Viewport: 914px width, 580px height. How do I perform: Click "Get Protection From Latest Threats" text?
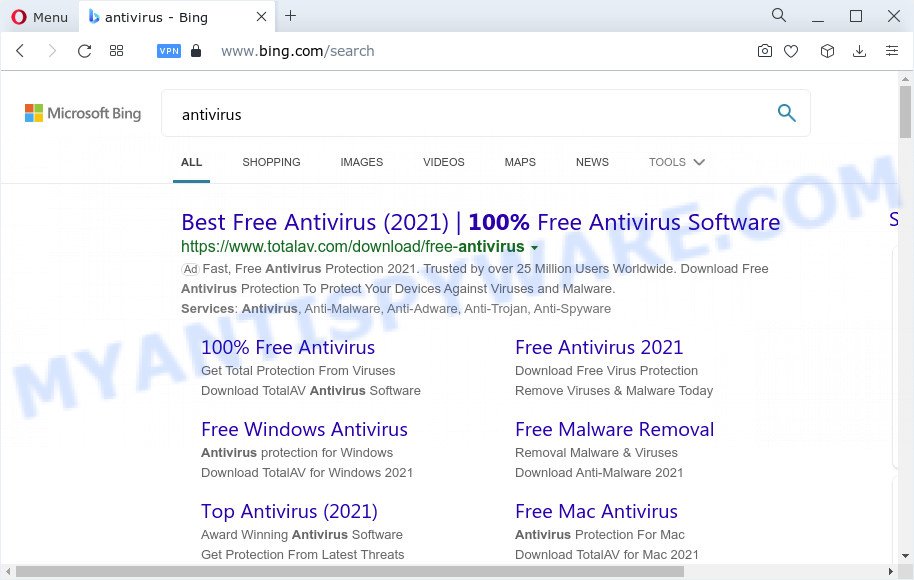[303, 554]
